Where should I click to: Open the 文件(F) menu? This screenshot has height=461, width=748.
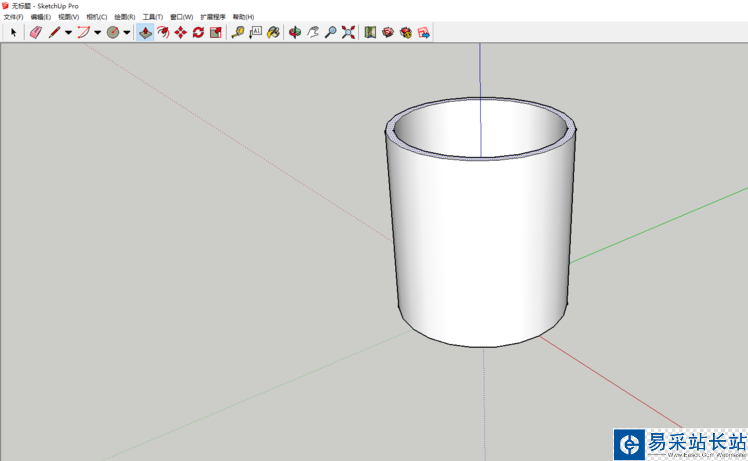tap(13, 17)
